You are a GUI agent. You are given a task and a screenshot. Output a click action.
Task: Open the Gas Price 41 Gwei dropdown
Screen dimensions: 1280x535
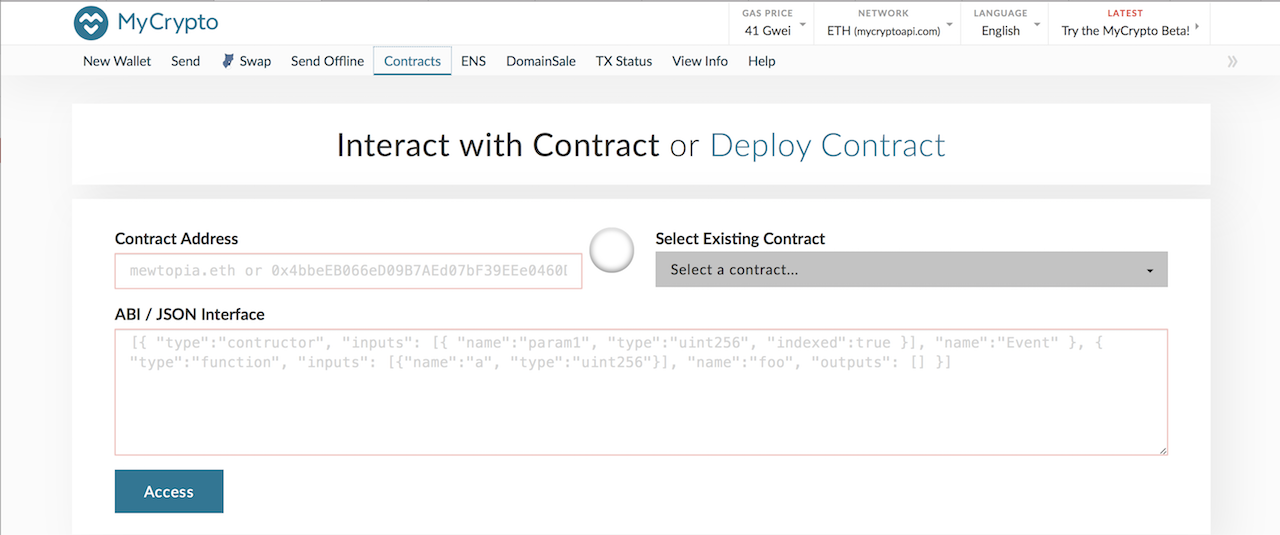[x=774, y=23]
